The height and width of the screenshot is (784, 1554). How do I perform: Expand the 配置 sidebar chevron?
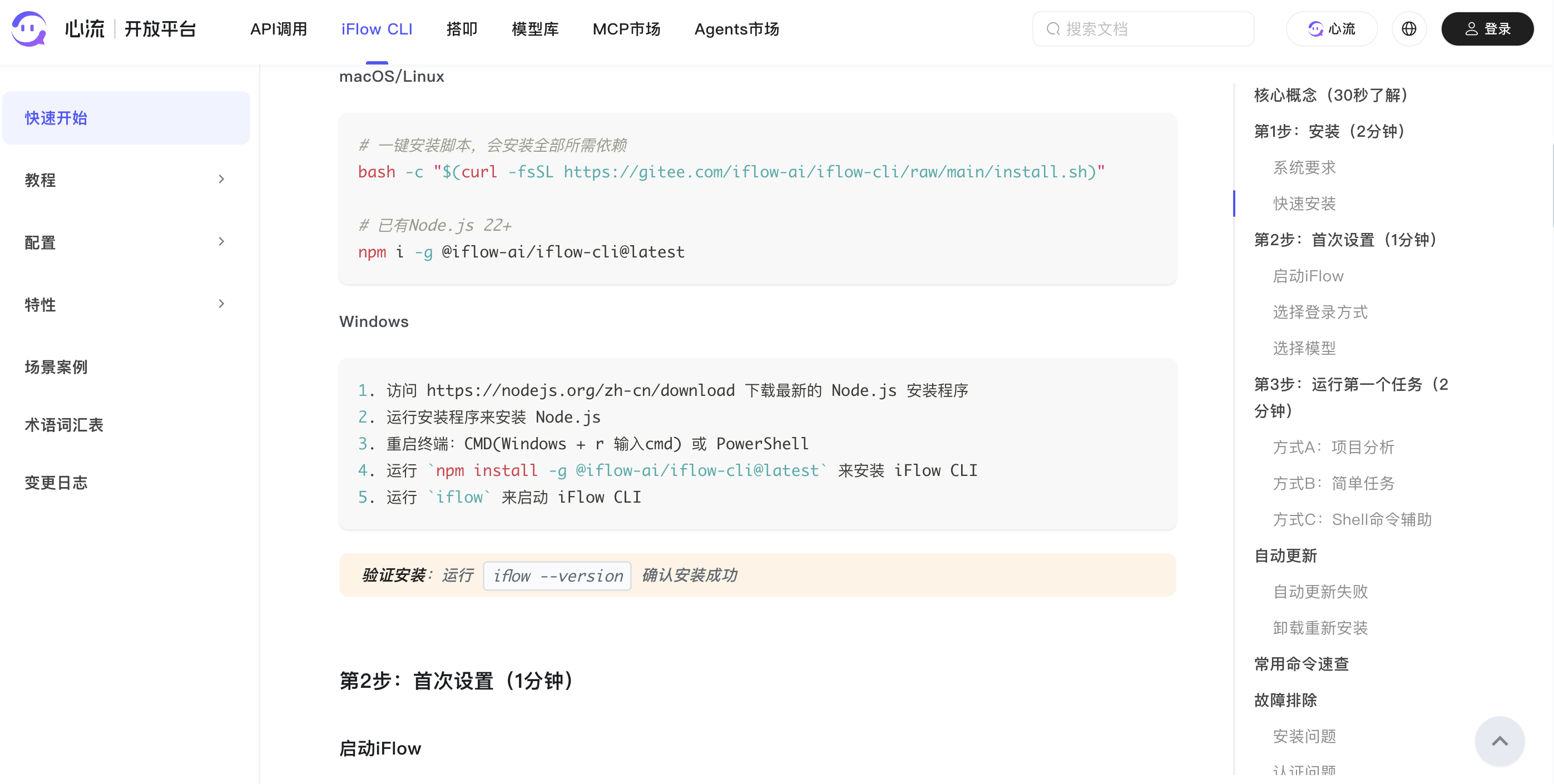coord(221,242)
